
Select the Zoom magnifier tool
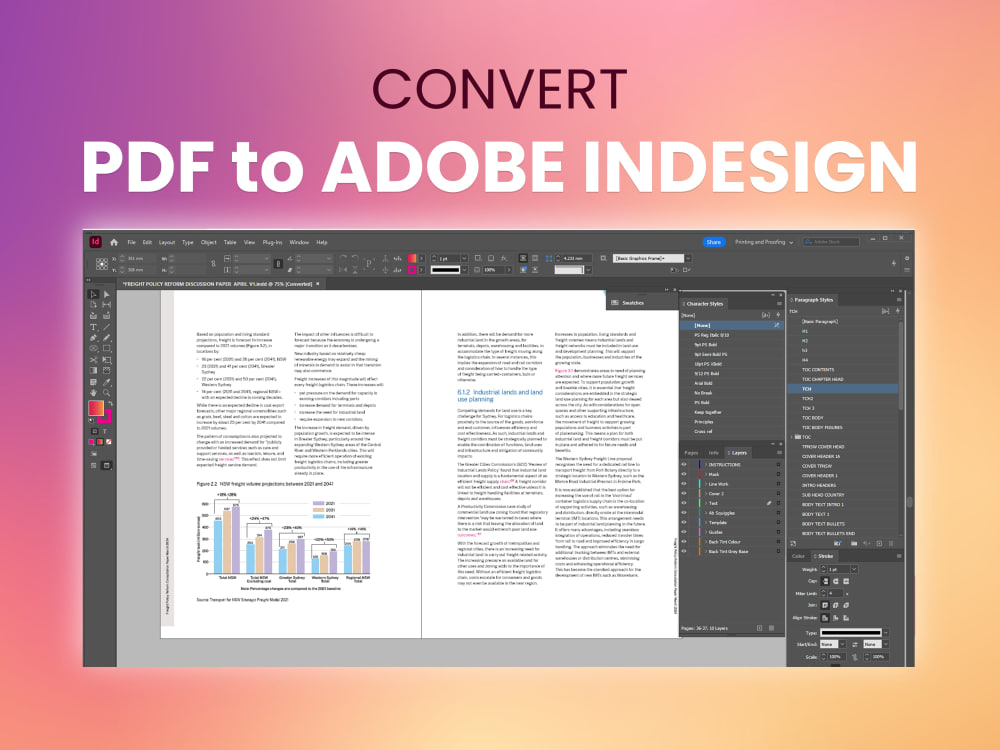pyautogui.click(x=107, y=392)
